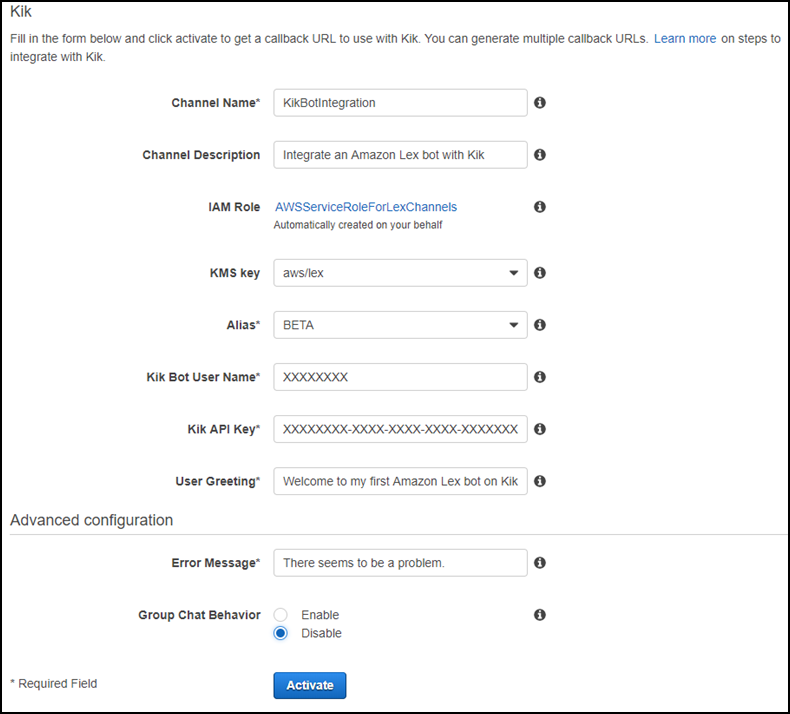Click into the Channel Name text field

[400, 102]
